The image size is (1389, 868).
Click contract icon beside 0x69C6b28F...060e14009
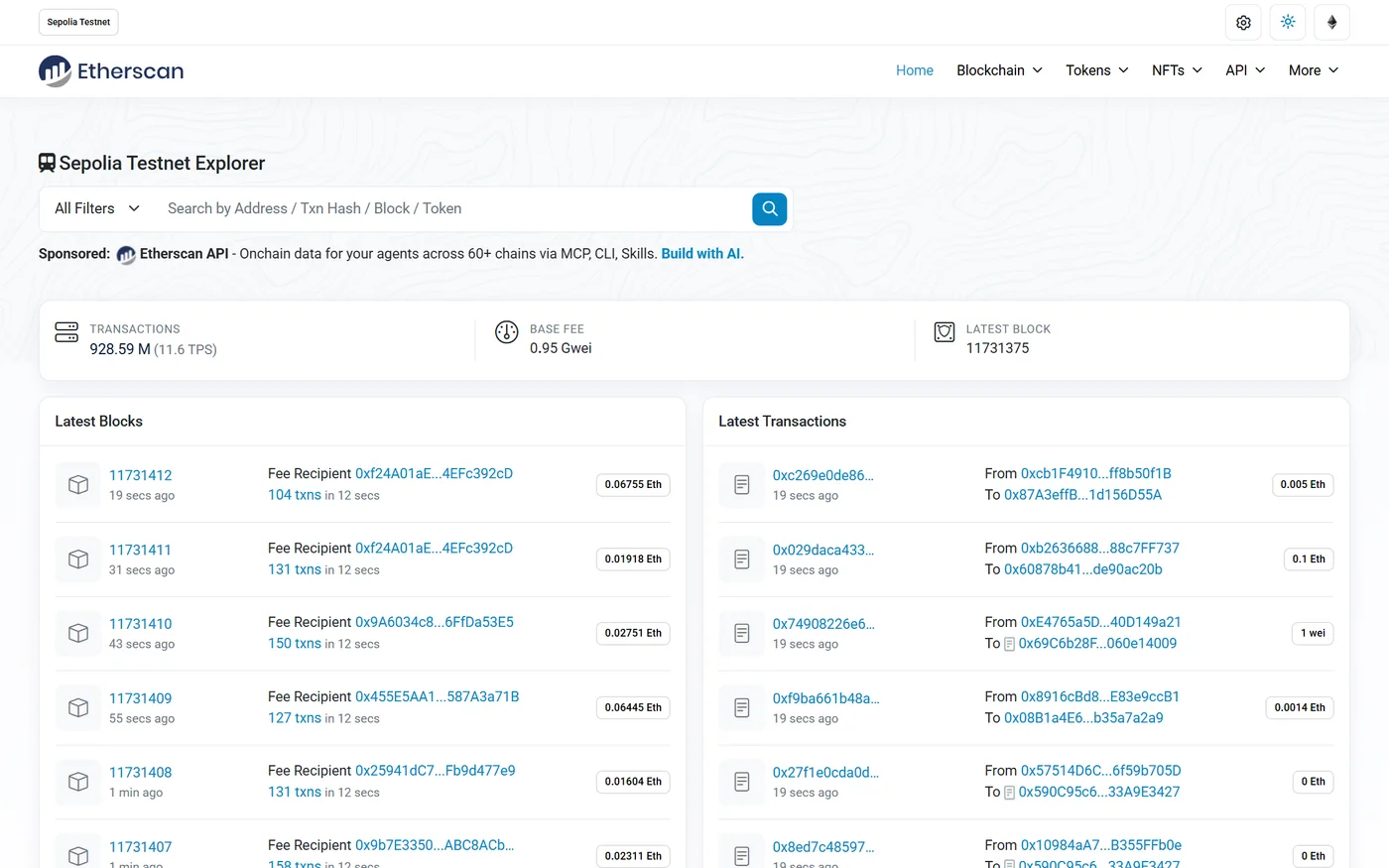pos(1010,644)
